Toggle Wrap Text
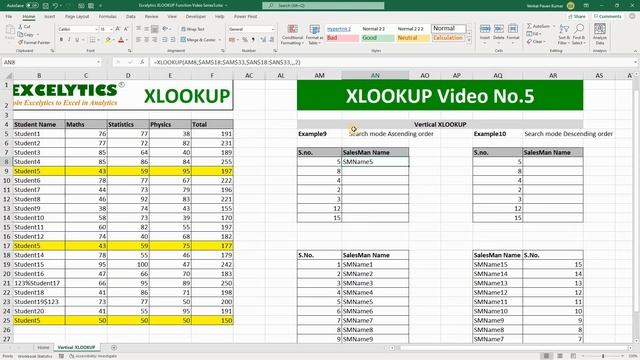The height and width of the screenshot is (360, 640). coord(193,29)
